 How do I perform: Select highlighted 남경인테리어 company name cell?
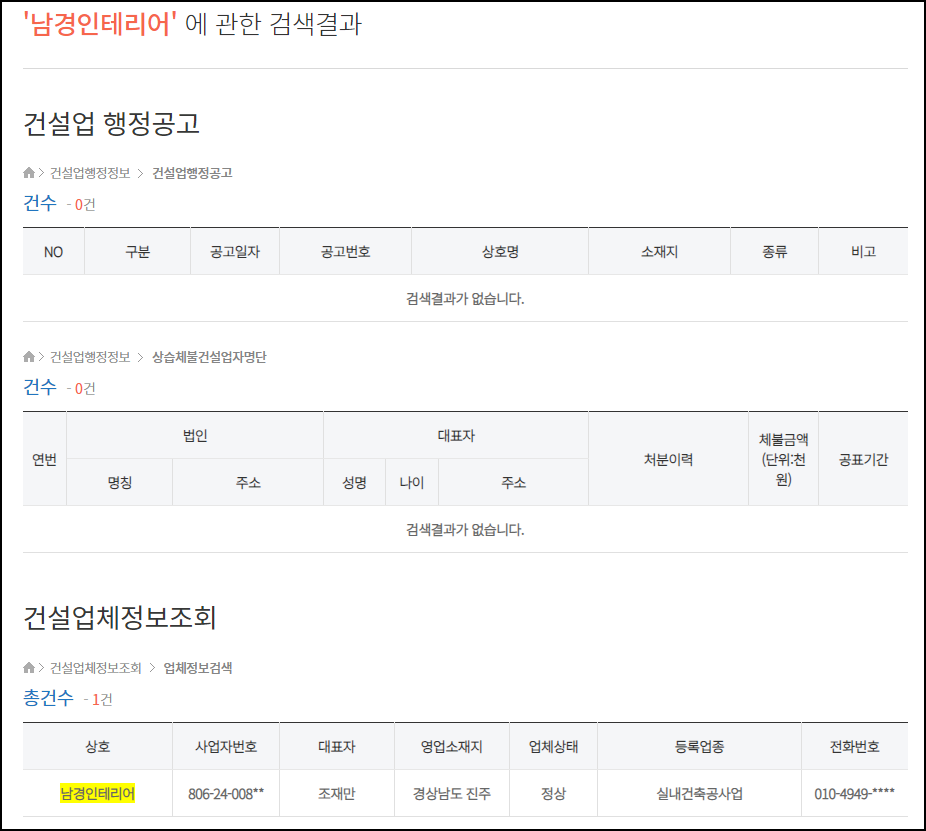[97, 793]
